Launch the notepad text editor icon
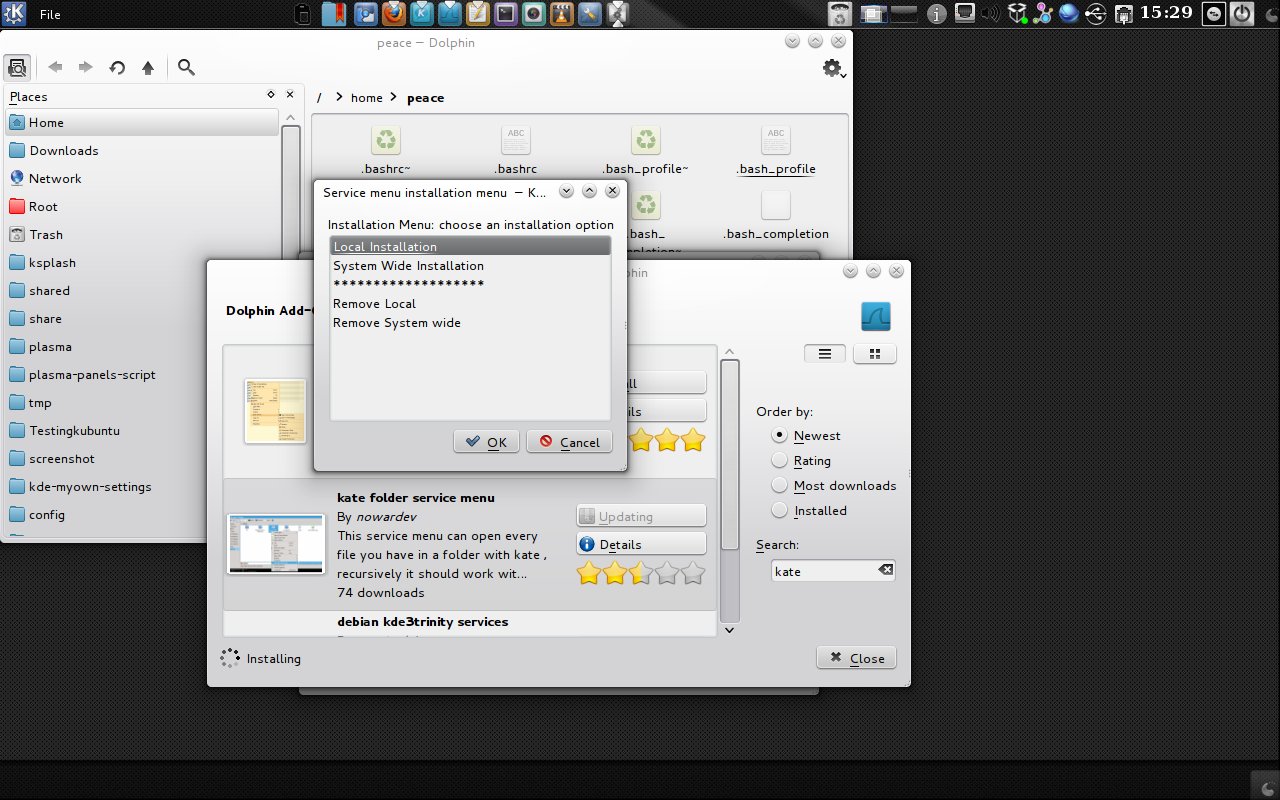The width and height of the screenshot is (1280, 800). (478, 14)
